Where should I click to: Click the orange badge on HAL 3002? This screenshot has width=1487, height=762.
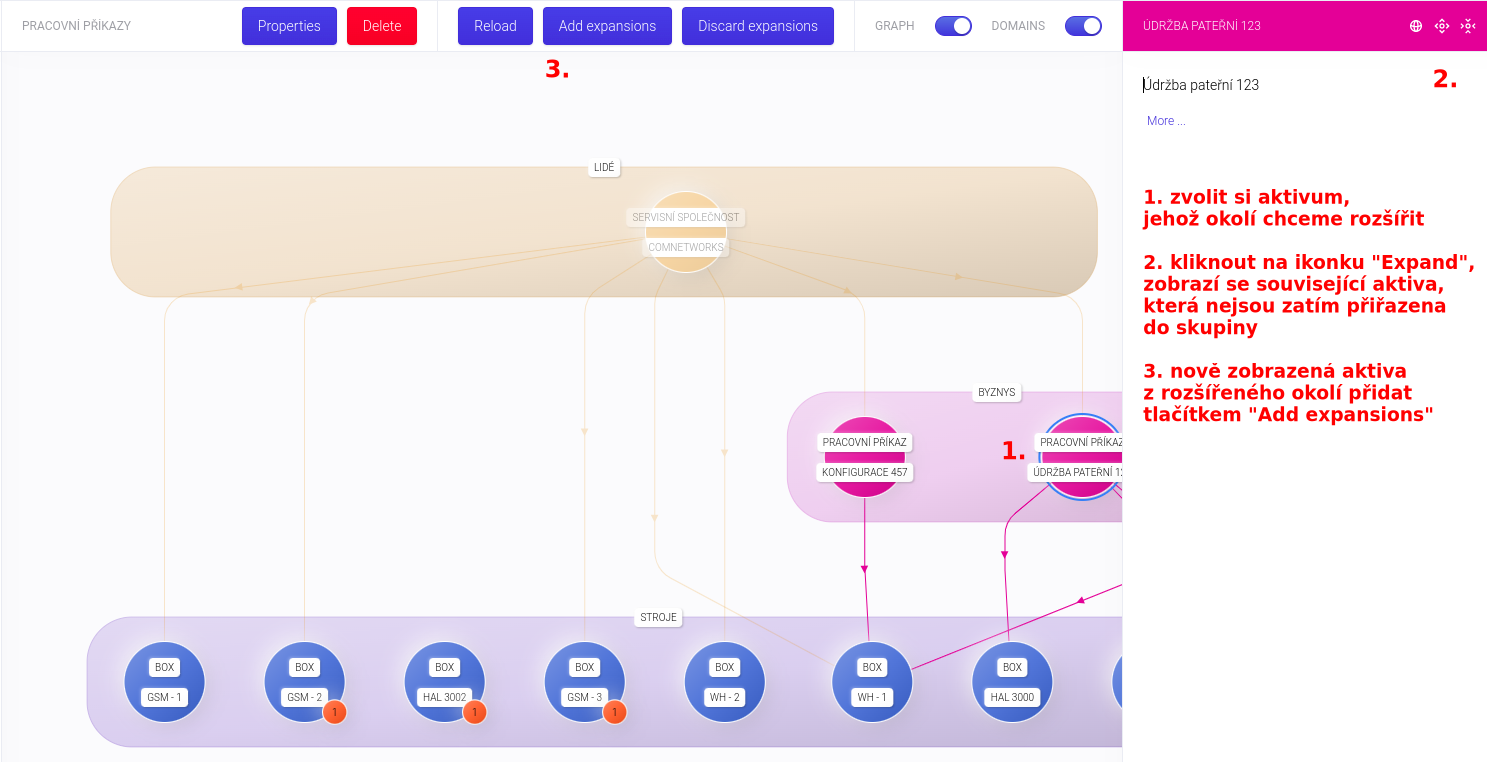(476, 713)
